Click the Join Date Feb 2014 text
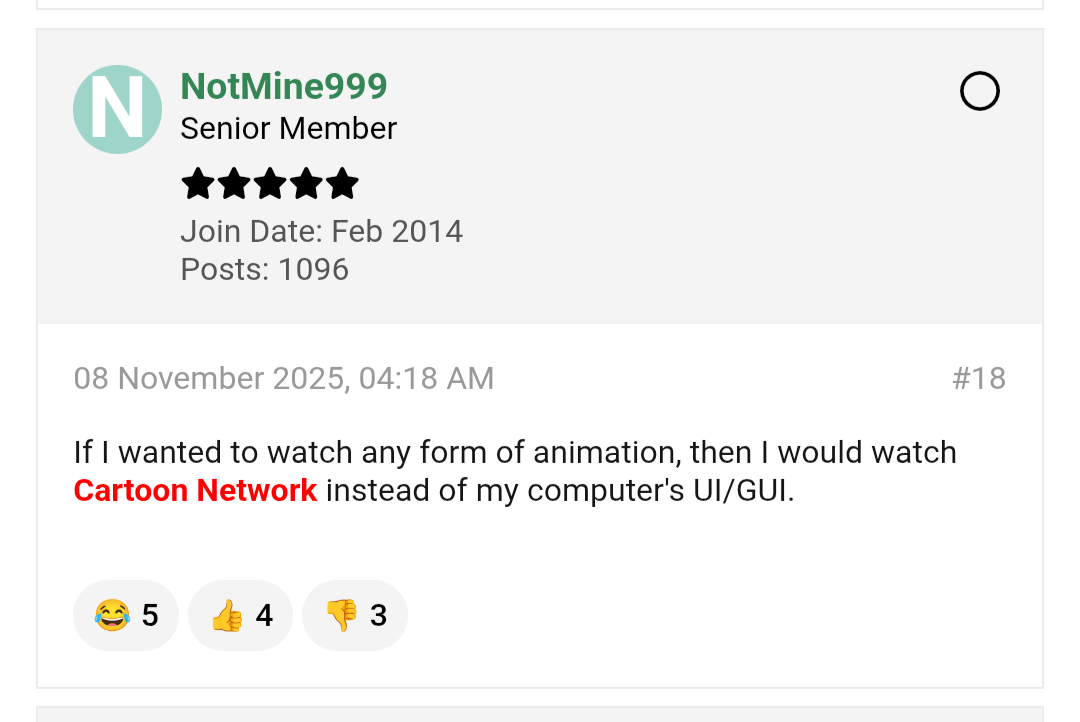The width and height of the screenshot is (1080, 722). (321, 231)
